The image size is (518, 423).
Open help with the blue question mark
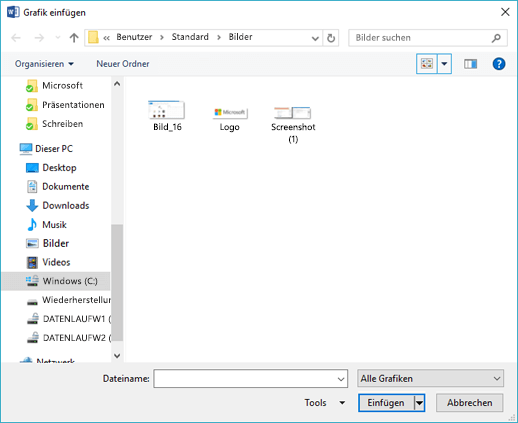pyautogui.click(x=499, y=64)
